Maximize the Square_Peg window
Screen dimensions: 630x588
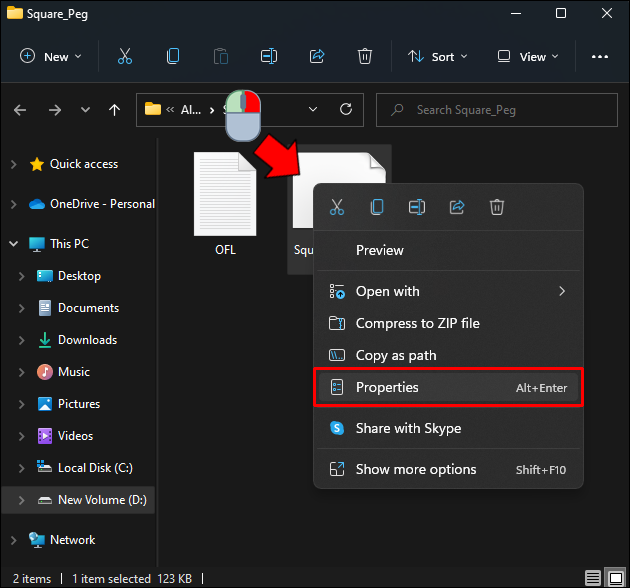pyautogui.click(x=560, y=13)
